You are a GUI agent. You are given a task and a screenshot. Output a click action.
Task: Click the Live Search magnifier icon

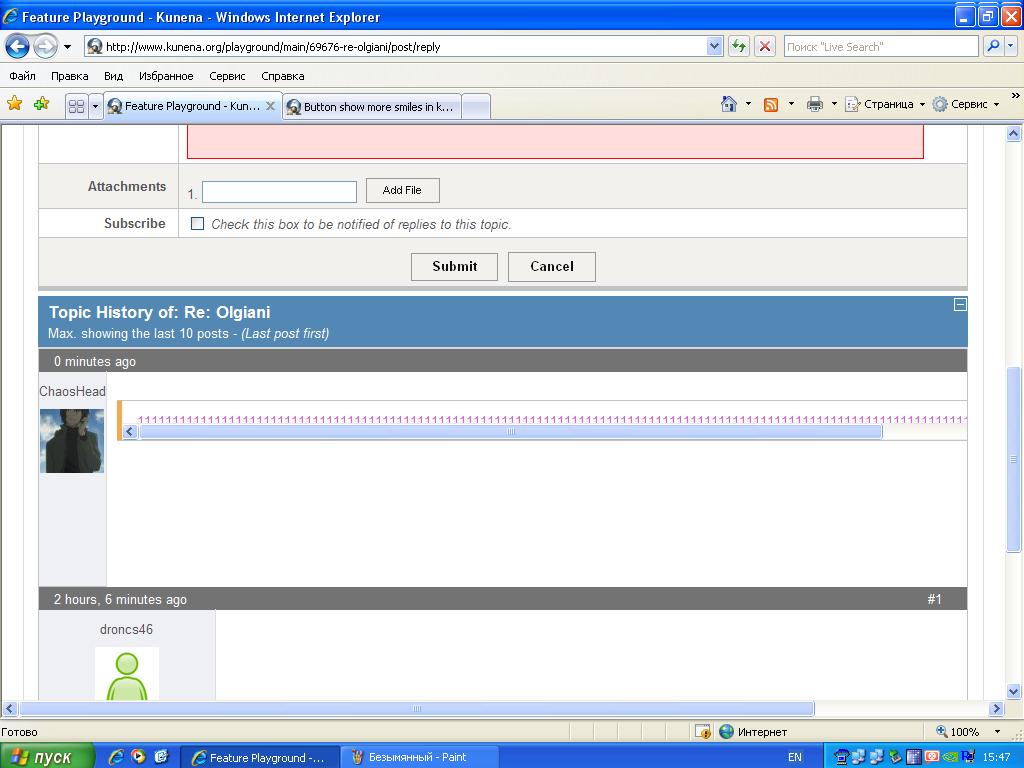[x=993, y=46]
